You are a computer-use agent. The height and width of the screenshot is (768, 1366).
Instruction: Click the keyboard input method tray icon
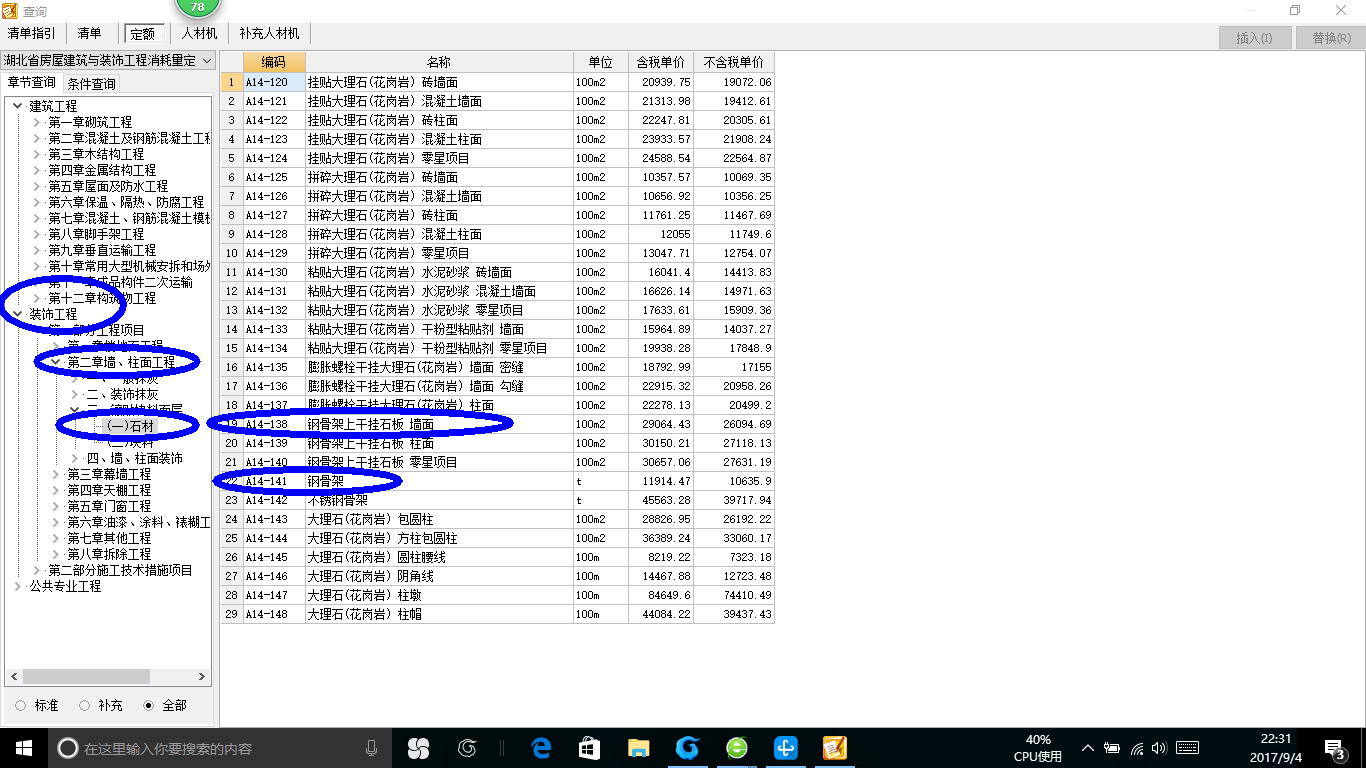pyautogui.click(x=1187, y=748)
